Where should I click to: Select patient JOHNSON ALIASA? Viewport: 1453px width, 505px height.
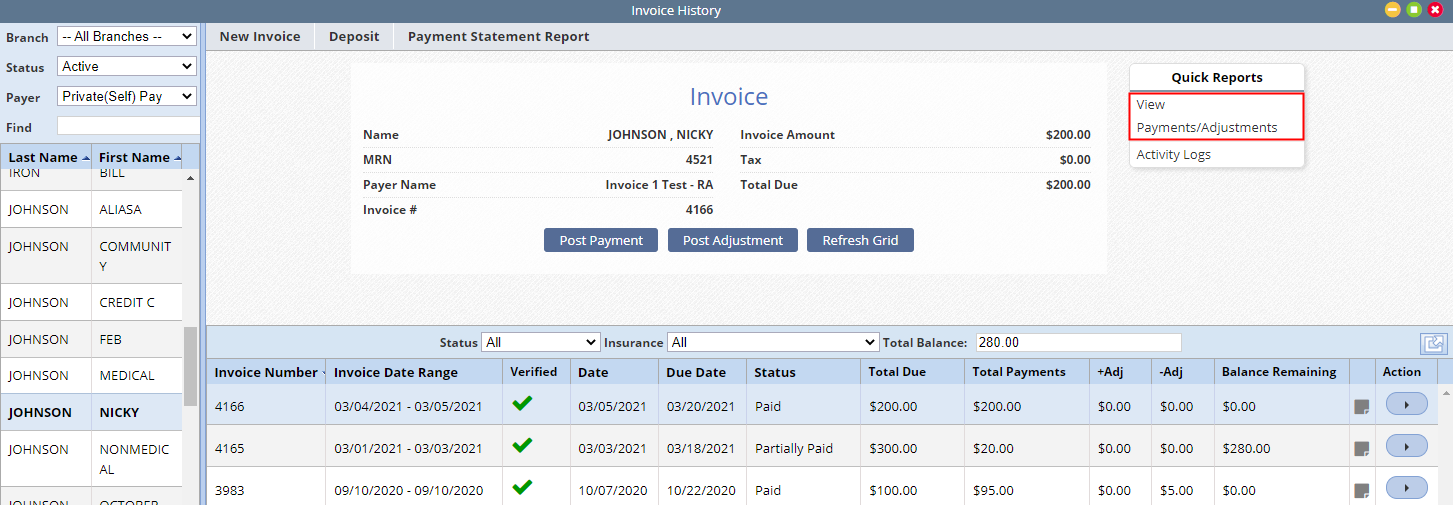pos(91,210)
